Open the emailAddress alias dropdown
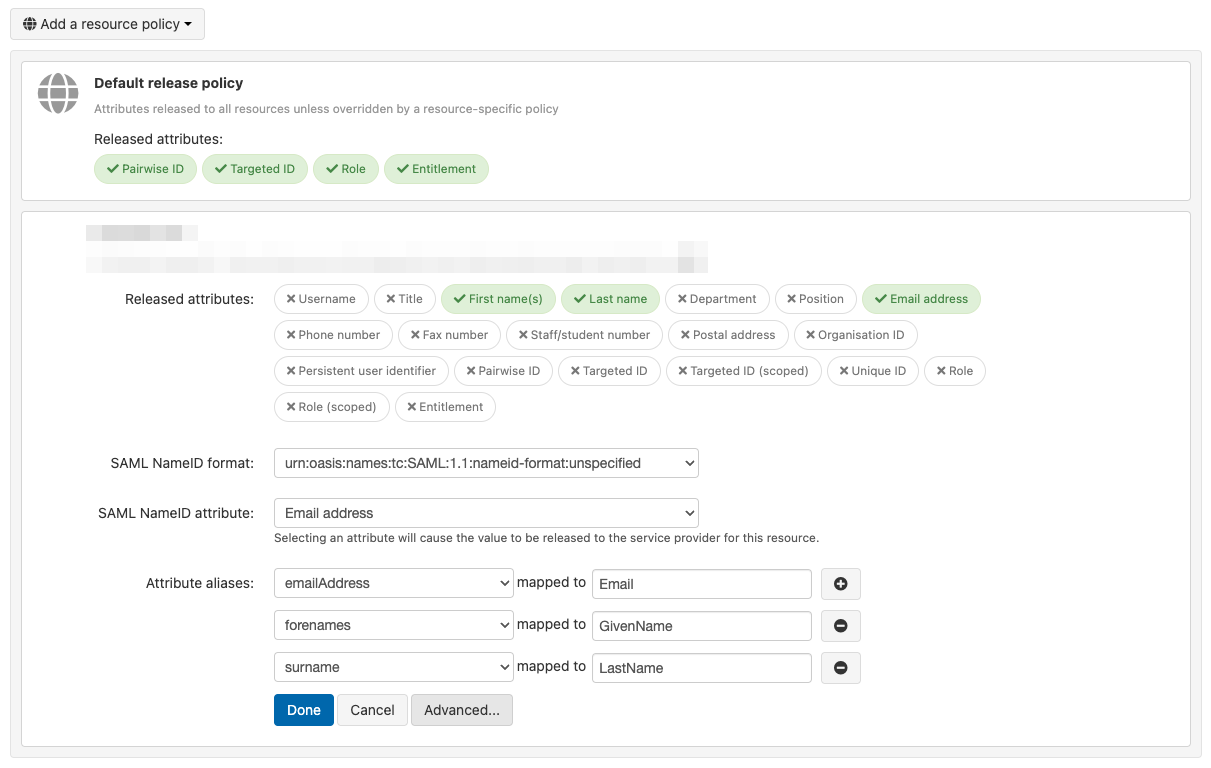This screenshot has height=768, width=1211. click(x=393, y=583)
